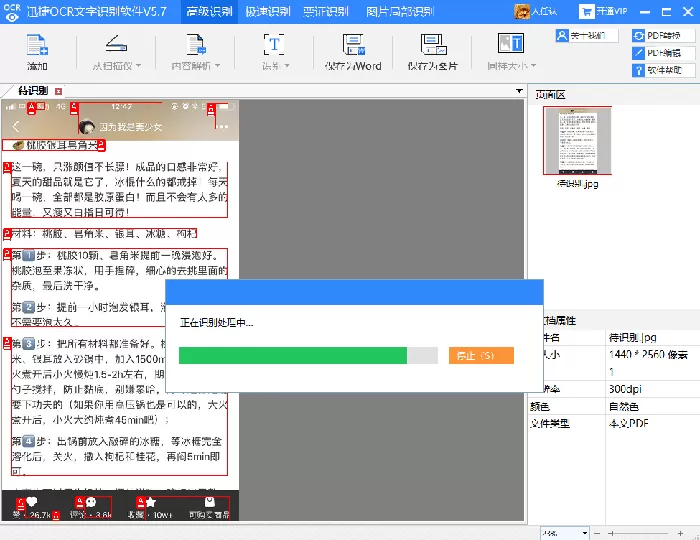Open the PDF转换 tool
The image size is (700, 540).
click(x=663, y=36)
